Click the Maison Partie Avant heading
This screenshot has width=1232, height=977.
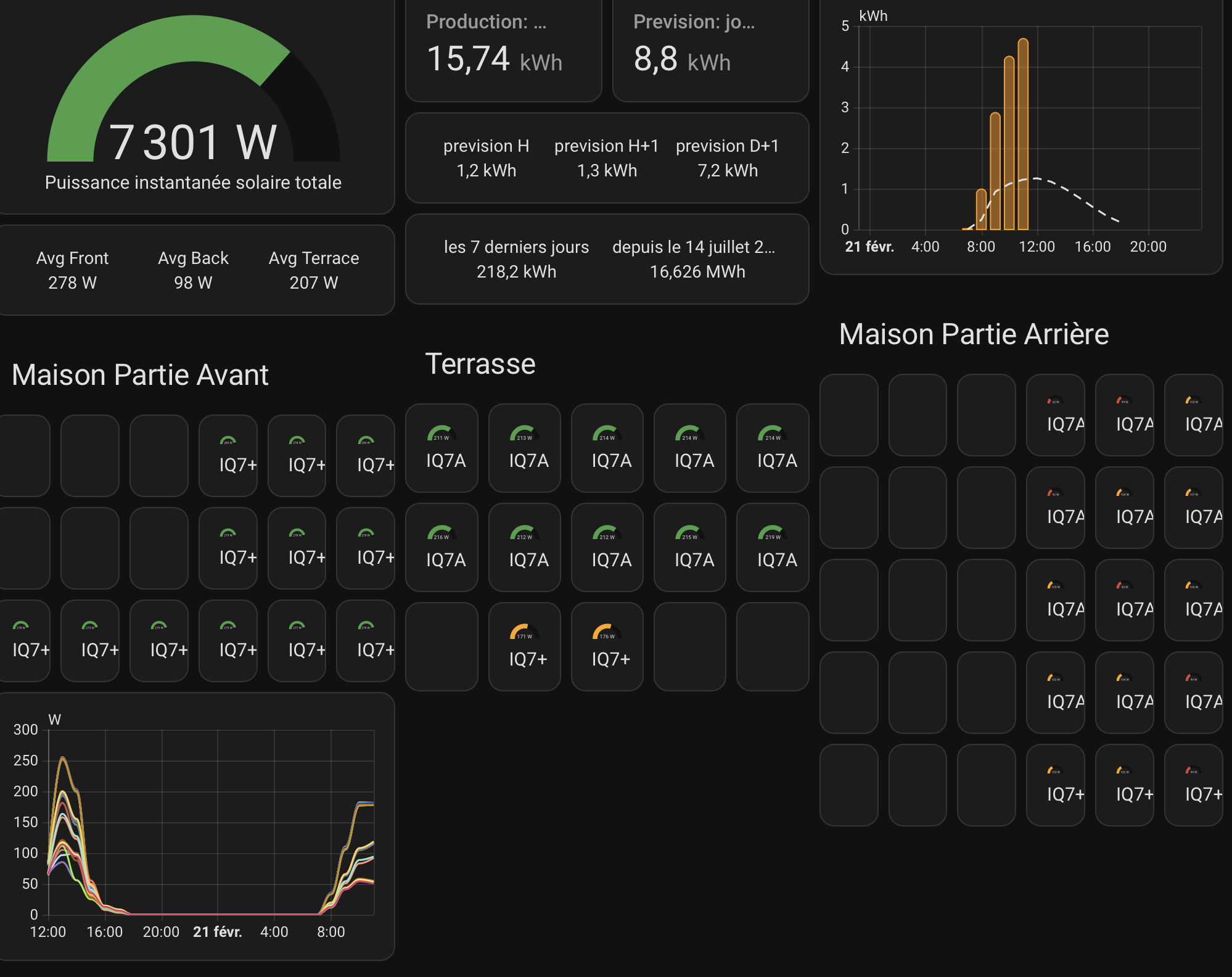140,375
